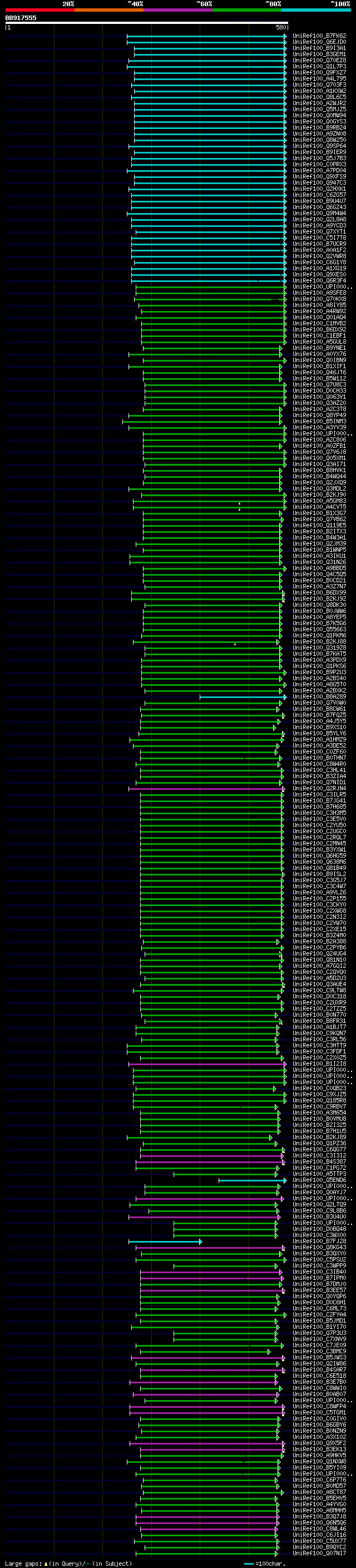Select the UniRef100_B2A388 label
The width and height of the screenshot is (356, 1568).
pyautogui.click(x=319, y=942)
